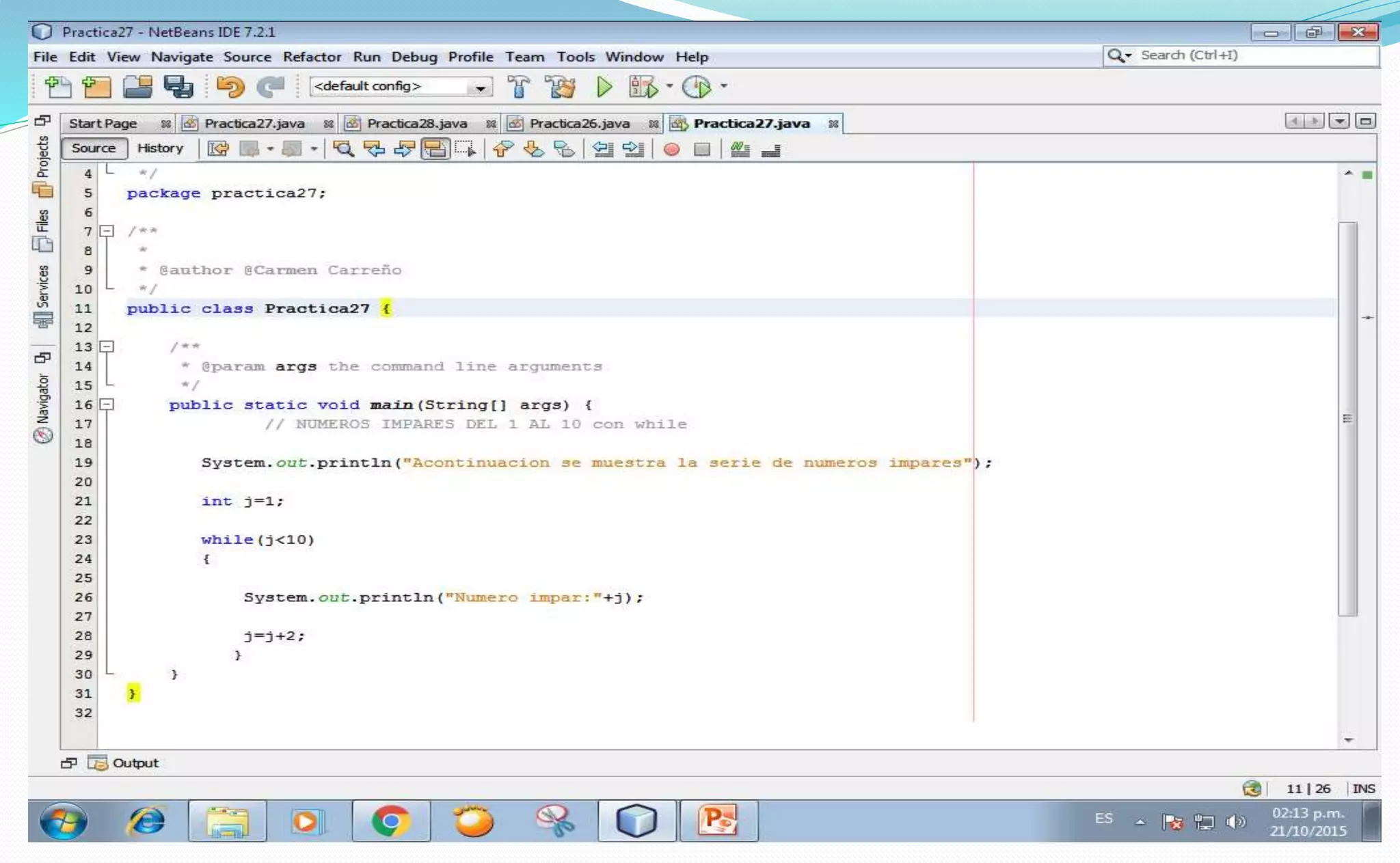Click the Build Project hammer icon

(x=519, y=87)
